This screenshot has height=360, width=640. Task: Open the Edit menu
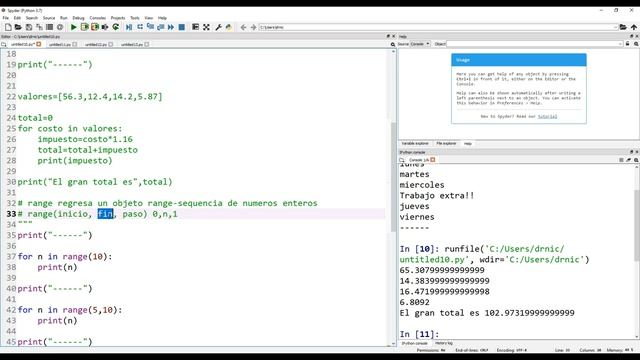(17, 18)
